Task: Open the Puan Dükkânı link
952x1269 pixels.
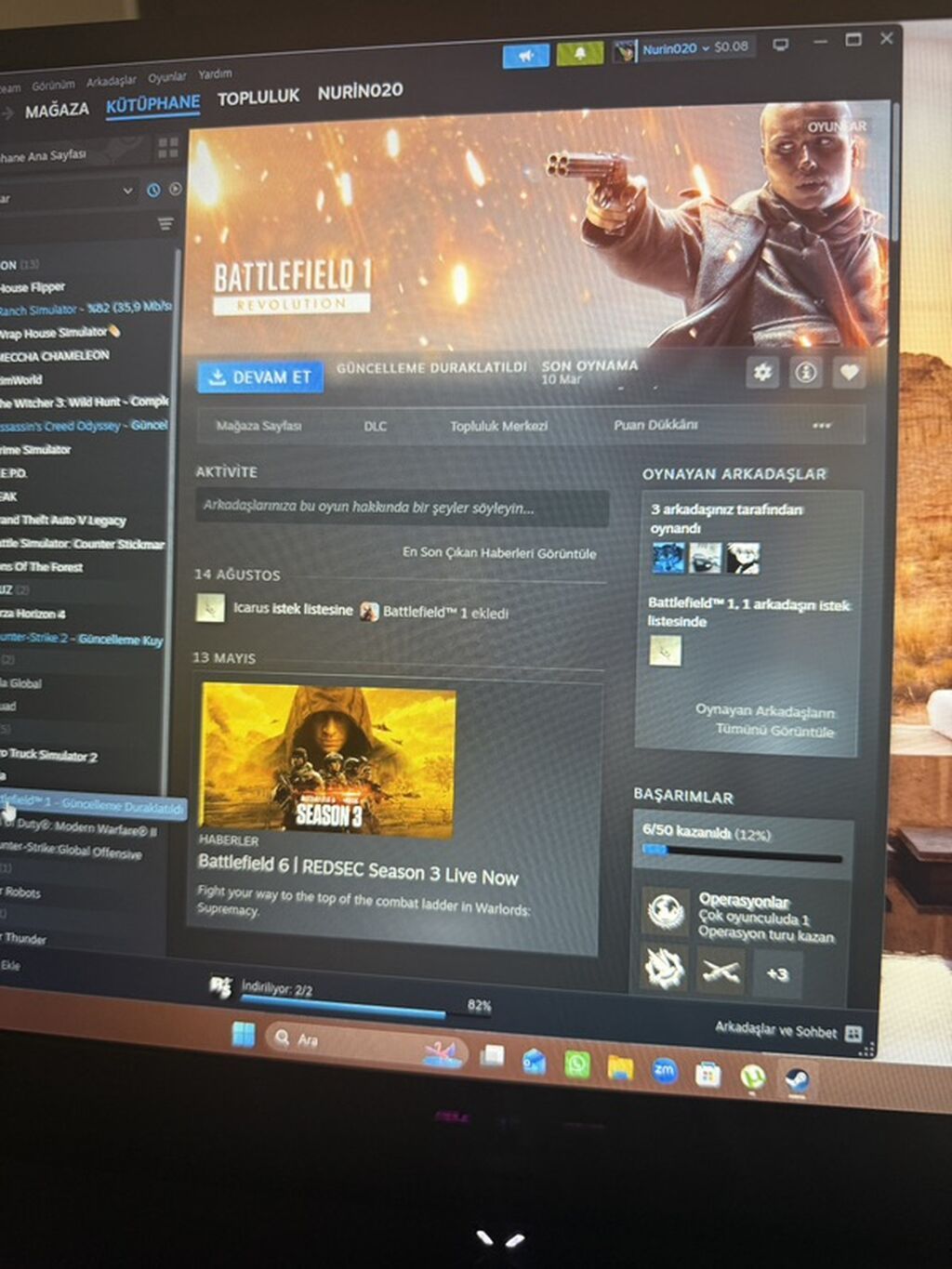Action: (655, 425)
